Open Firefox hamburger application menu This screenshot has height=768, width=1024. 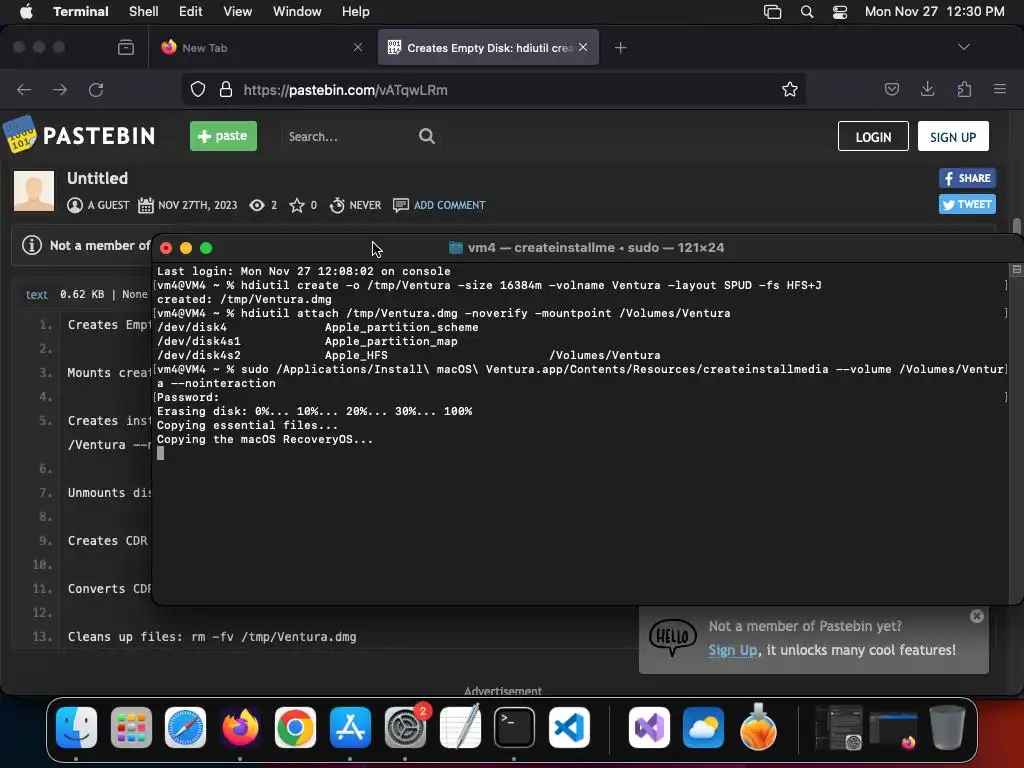[1000, 89]
